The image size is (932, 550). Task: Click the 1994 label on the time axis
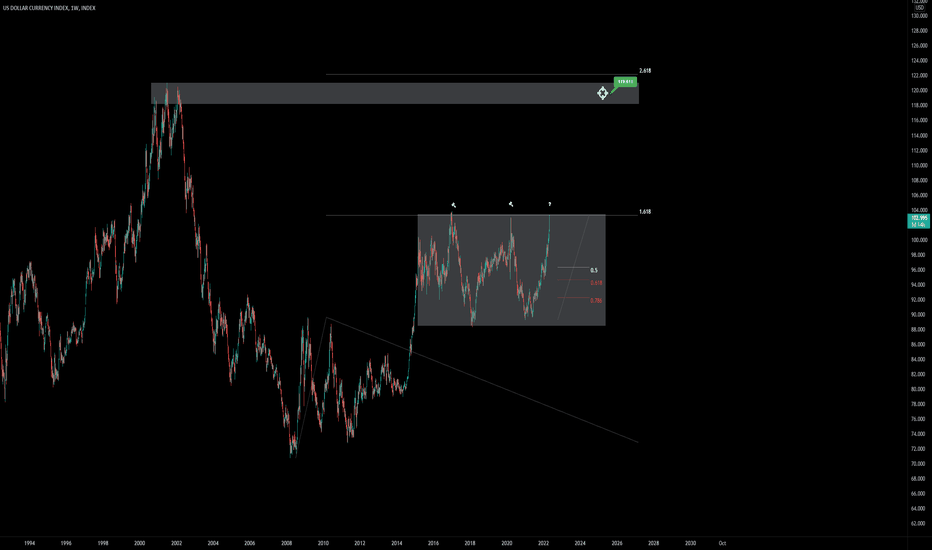click(29, 543)
